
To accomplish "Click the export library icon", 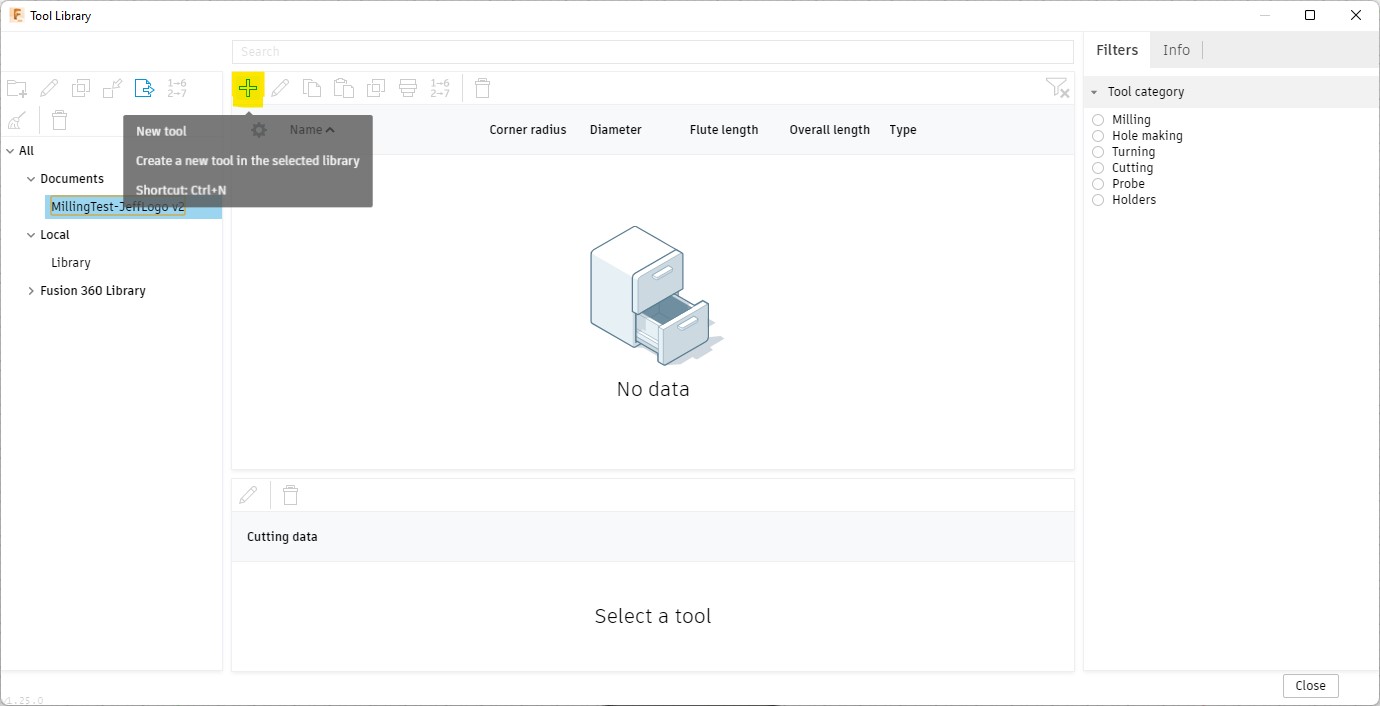I will [145, 88].
